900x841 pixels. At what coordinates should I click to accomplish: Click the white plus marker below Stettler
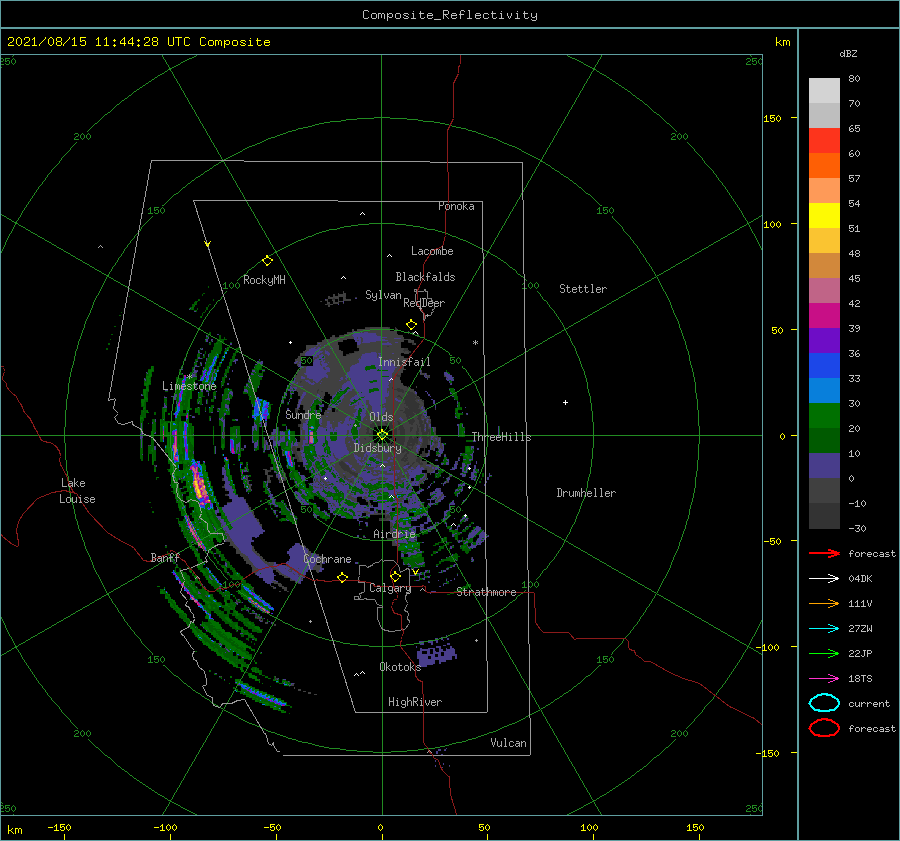pos(565,402)
